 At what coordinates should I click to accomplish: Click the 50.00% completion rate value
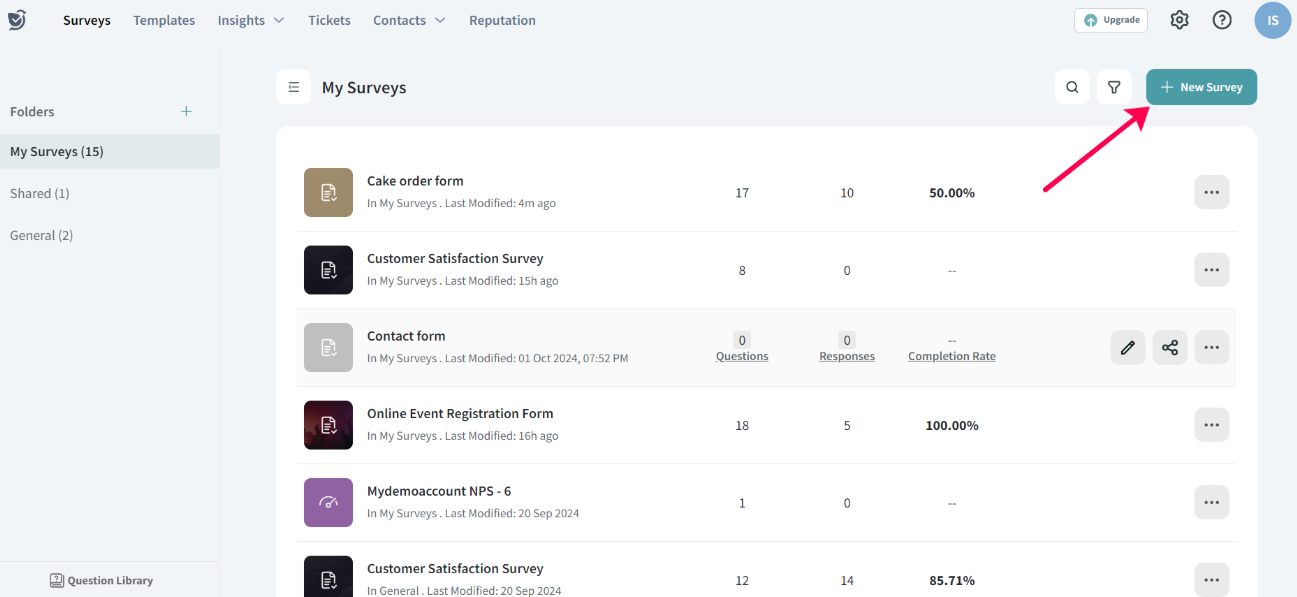(x=952, y=193)
